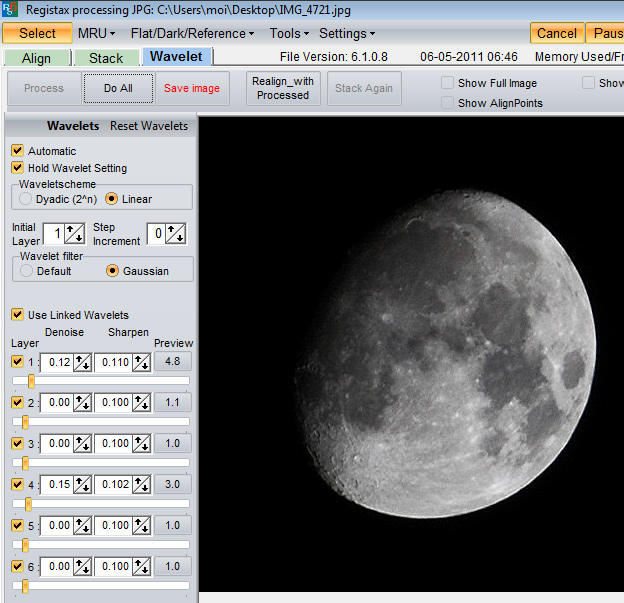
Task: Click Layer 4 Denoise spinner arrows
Action: click(82, 485)
